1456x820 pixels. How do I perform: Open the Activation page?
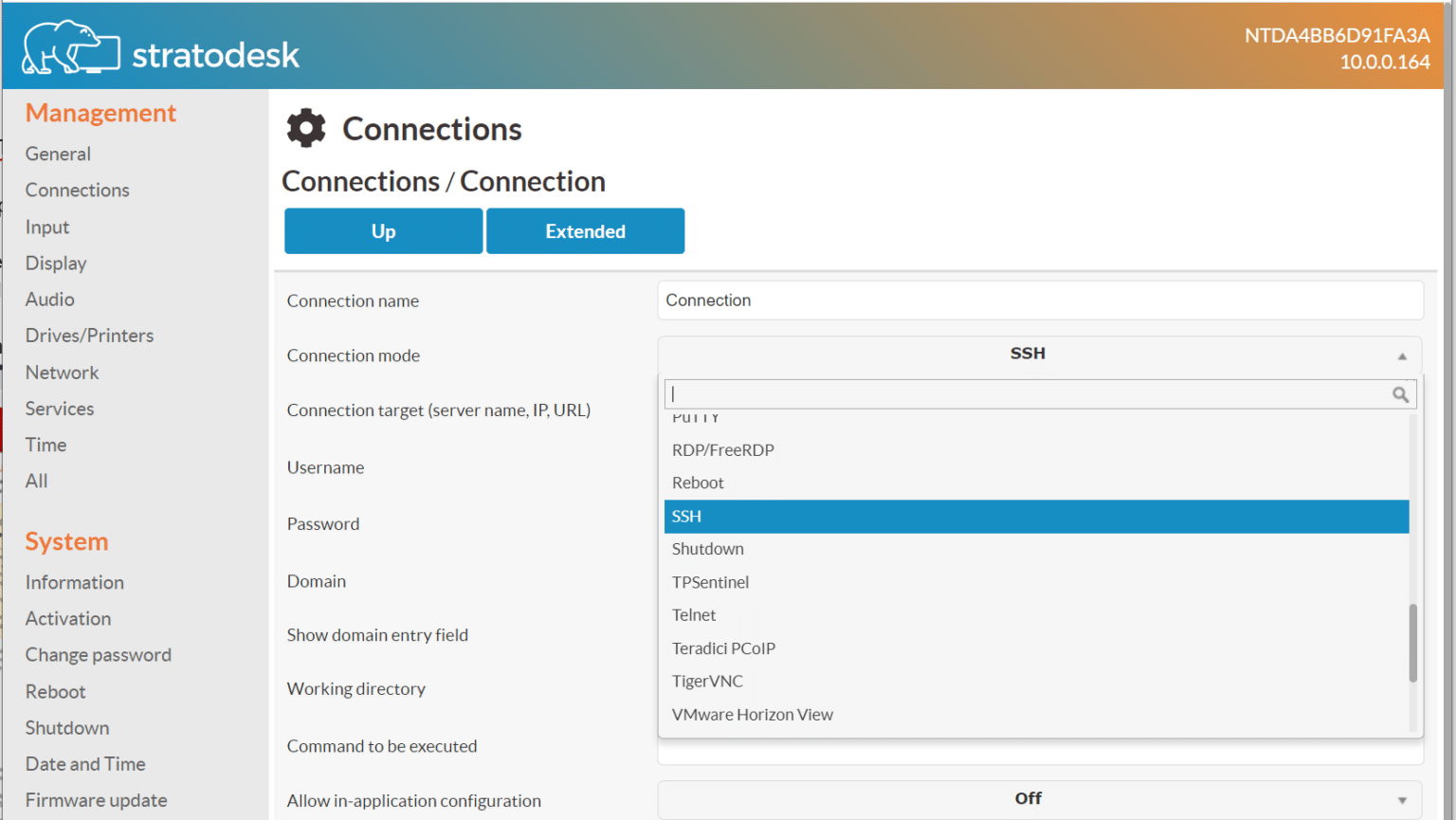click(68, 618)
